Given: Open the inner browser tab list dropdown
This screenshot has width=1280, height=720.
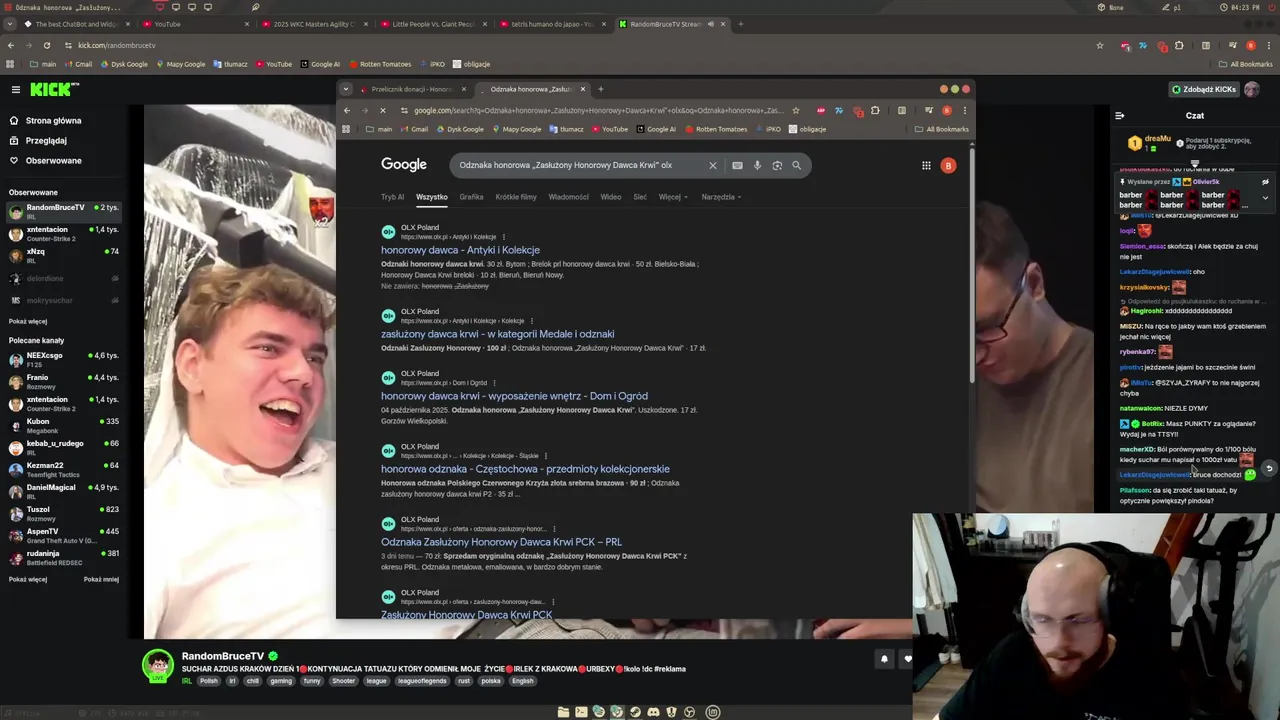Looking at the screenshot, I should point(346,89).
